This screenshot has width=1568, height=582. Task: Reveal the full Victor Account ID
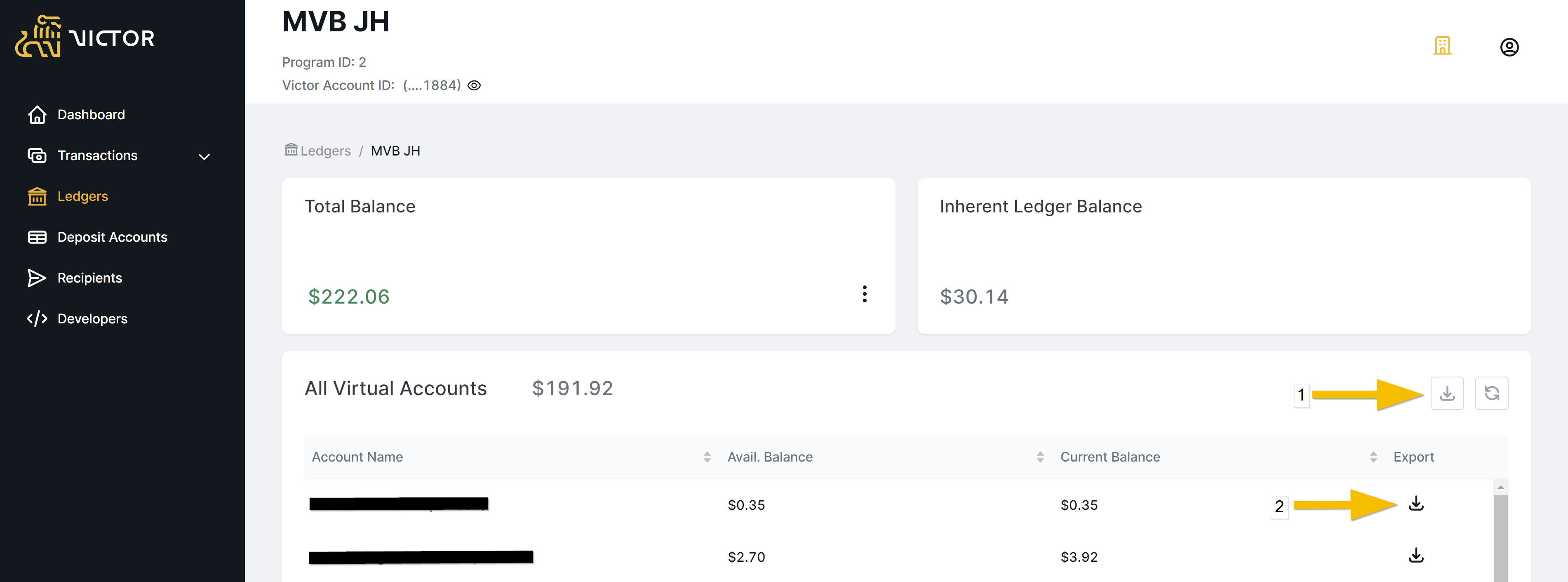[474, 86]
